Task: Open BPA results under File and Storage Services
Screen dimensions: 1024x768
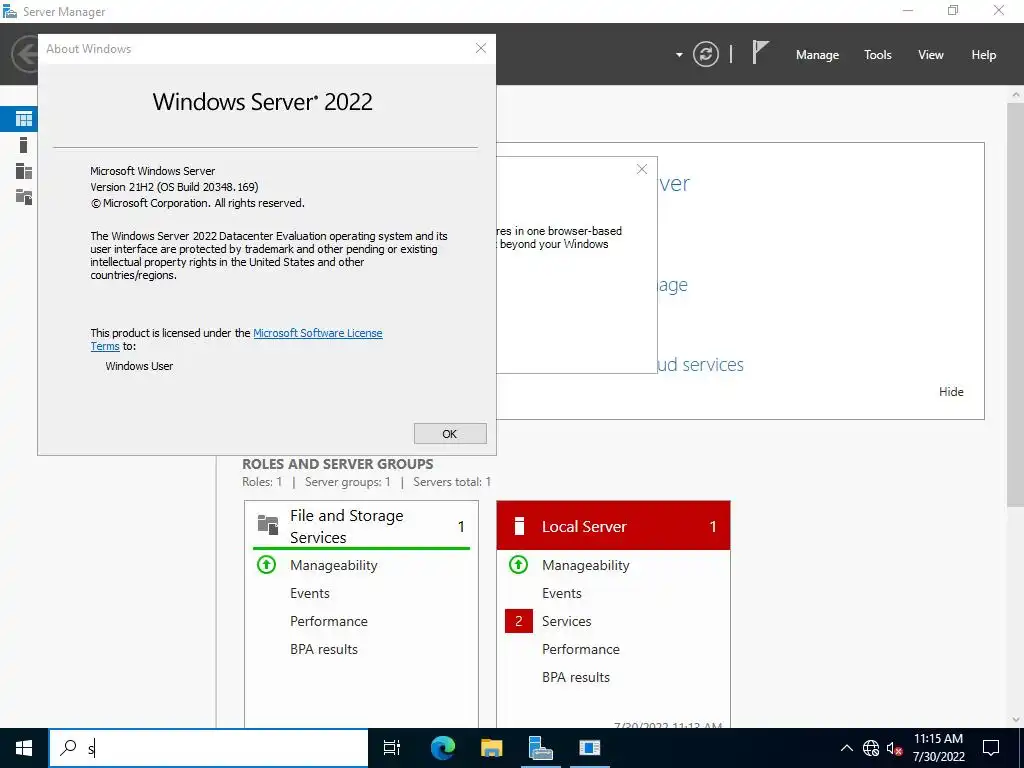Action: [x=324, y=650]
